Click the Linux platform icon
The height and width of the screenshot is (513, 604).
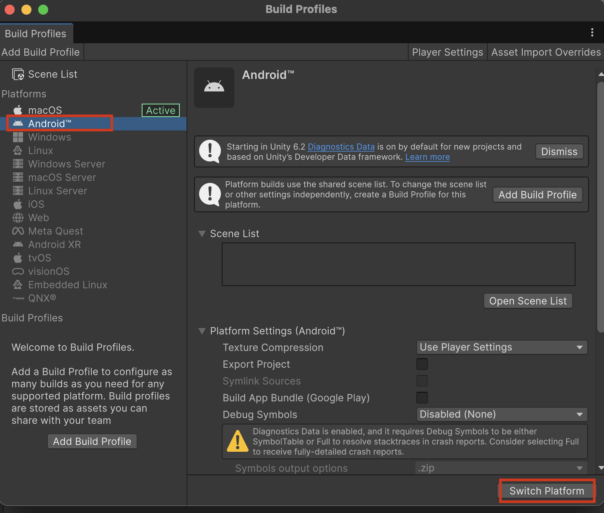18,151
